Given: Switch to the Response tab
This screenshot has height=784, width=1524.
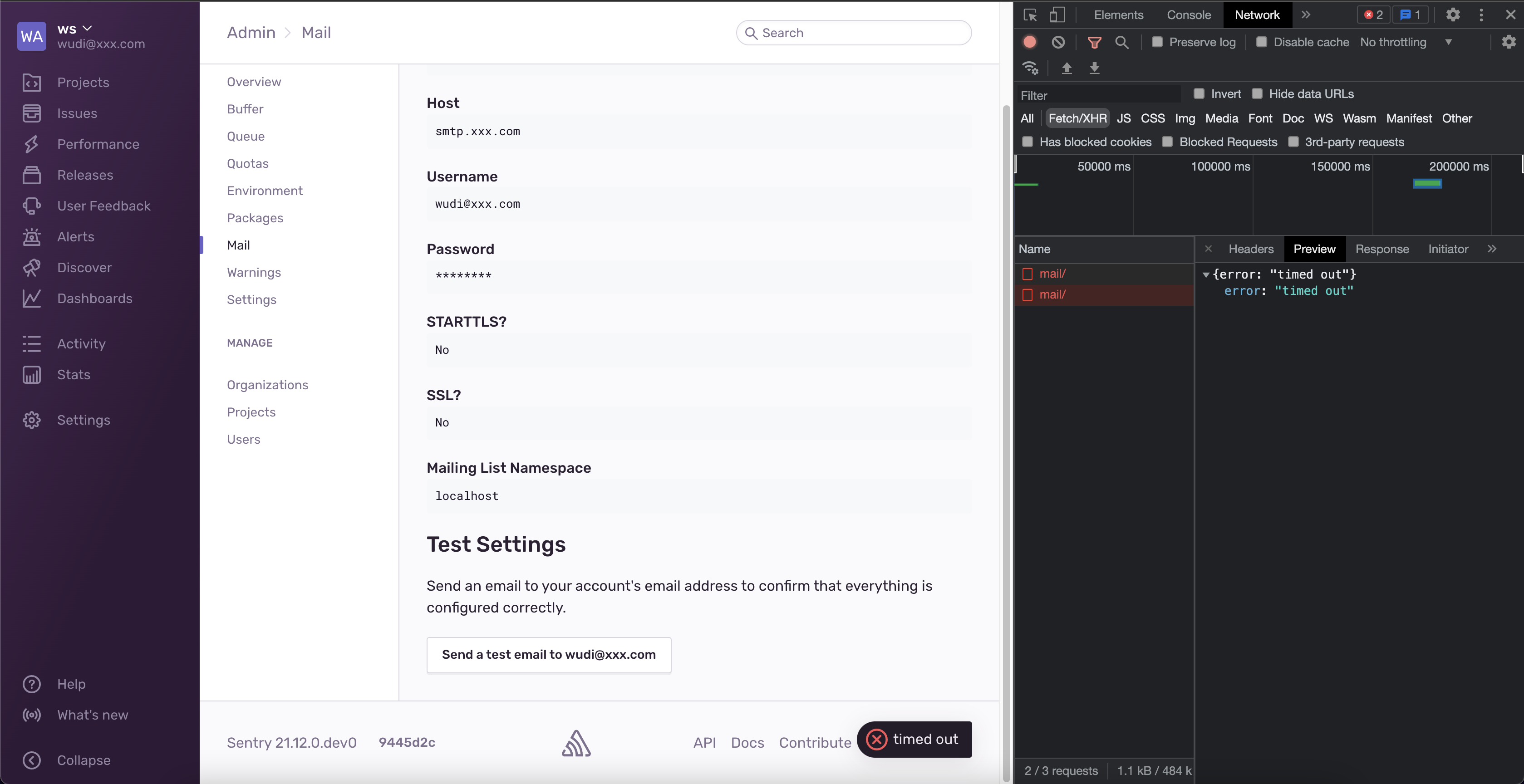Looking at the screenshot, I should (1381, 249).
